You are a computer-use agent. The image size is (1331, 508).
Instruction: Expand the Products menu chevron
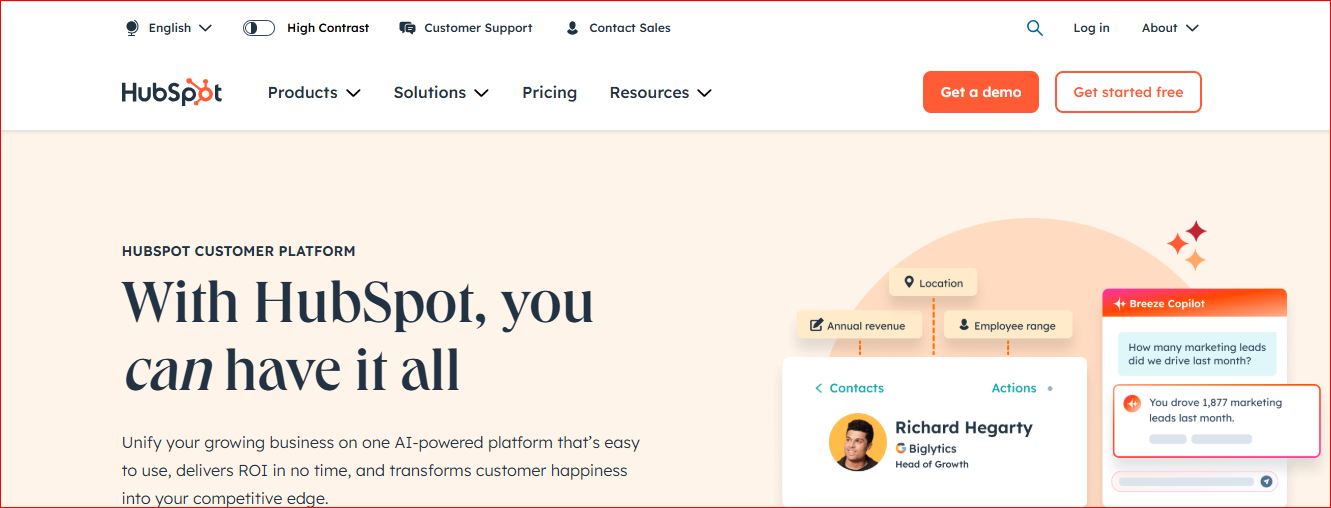(x=353, y=93)
